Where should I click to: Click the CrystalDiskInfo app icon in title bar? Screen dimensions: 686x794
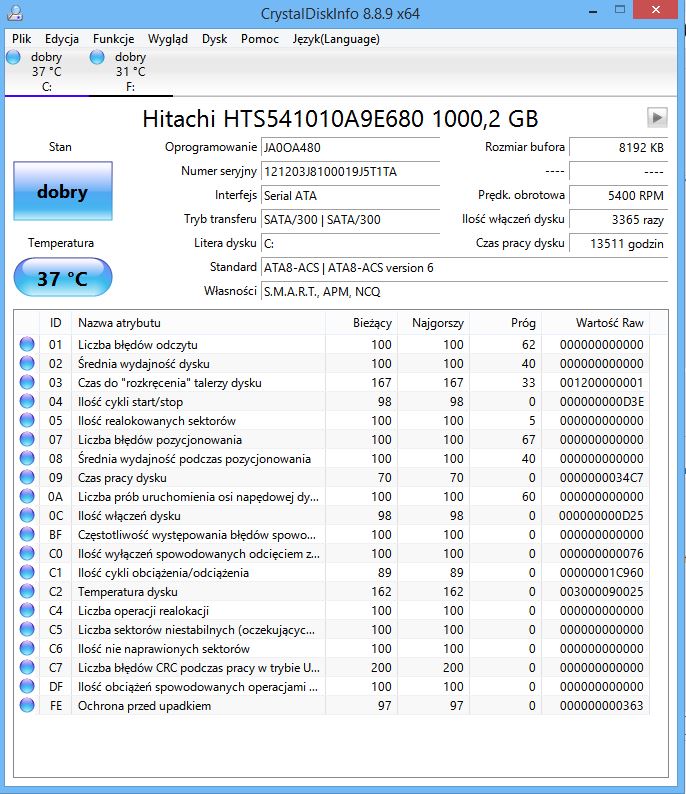pos(15,13)
